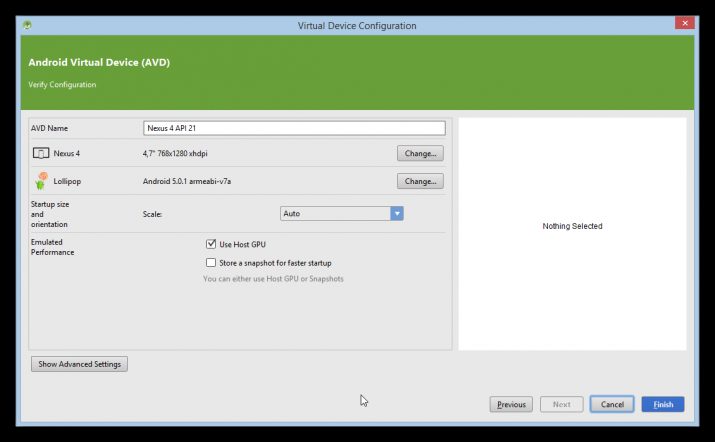The image size is (715, 442).
Task: Show Advanced Settings
Action: [79, 364]
